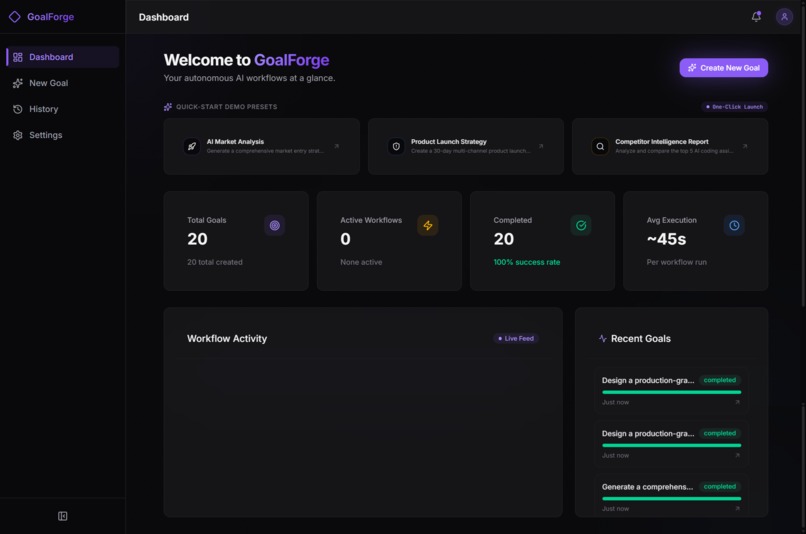Click the '100% success rate' text
806x534 pixels.
[x=527, y=262]
